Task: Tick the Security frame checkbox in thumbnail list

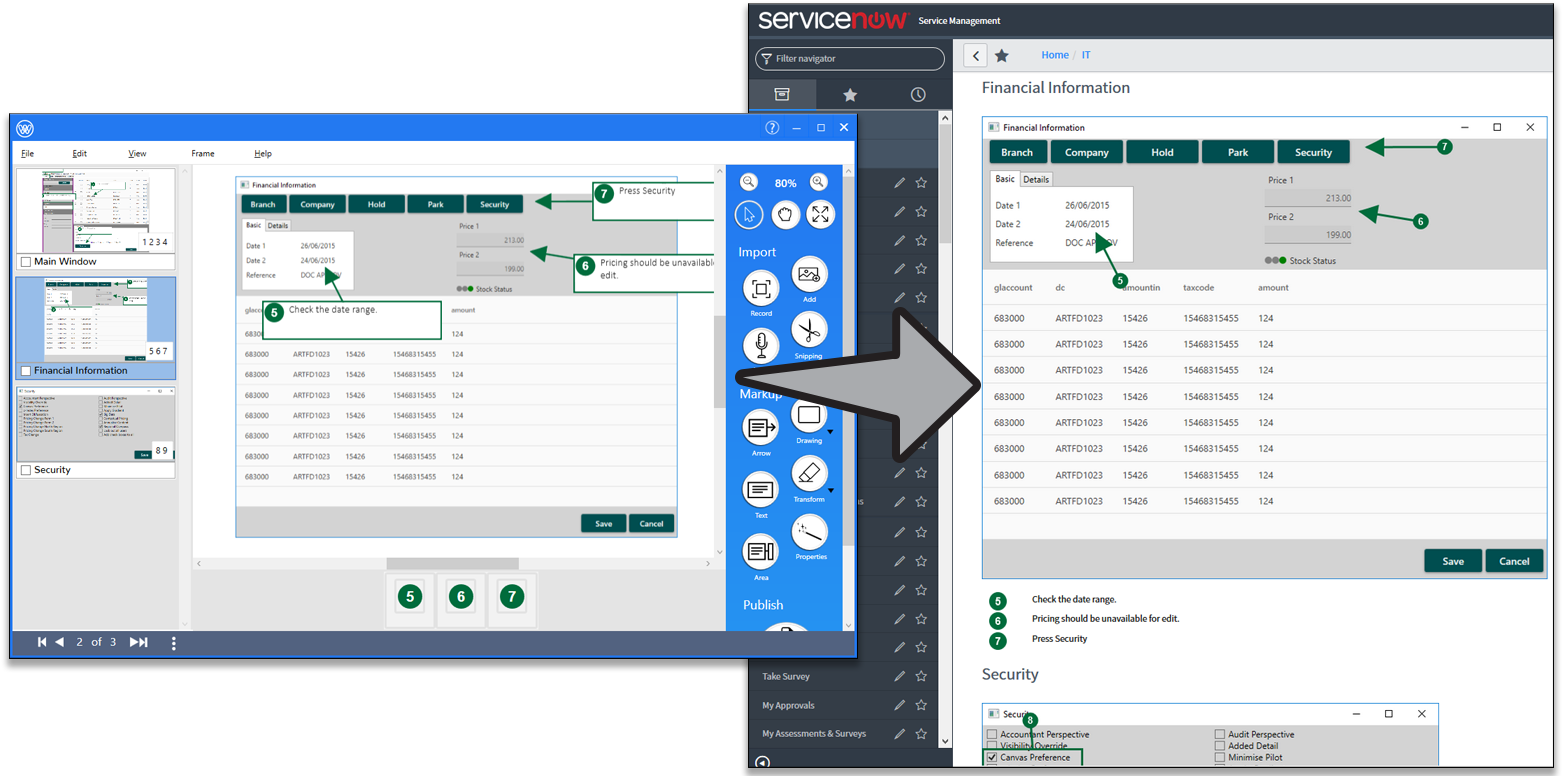Action: pos(25,470)
